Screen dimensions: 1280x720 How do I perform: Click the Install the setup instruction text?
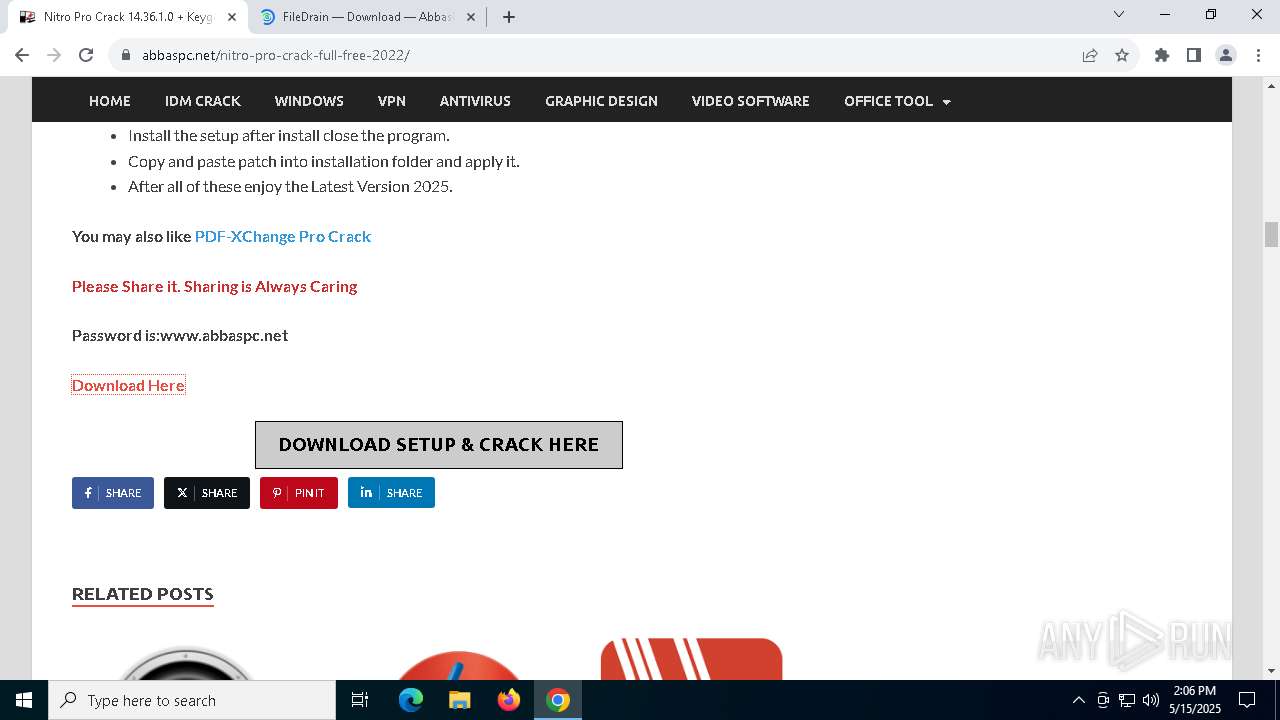pyautogui.click(x=289, y=135)
